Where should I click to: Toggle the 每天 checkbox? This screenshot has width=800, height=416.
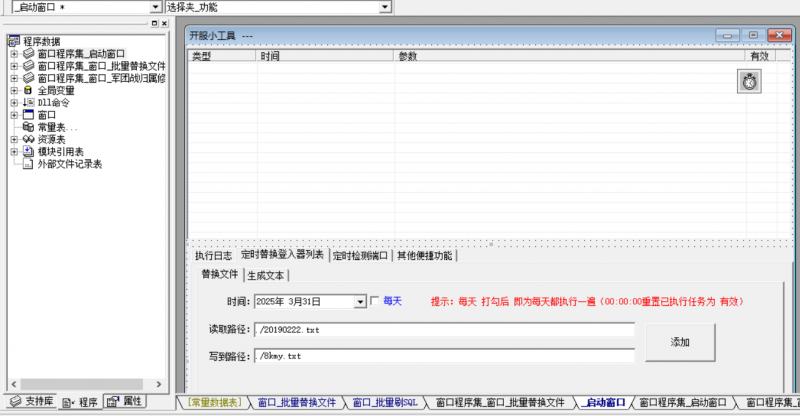click(x=375, y=301)
